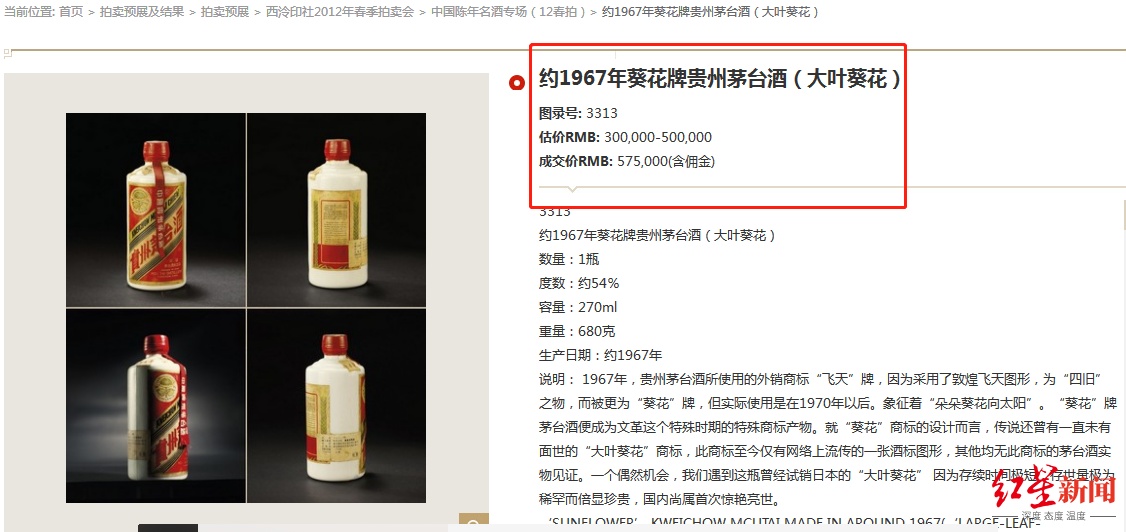Screen dimensions: 1126x532
Task: Click the 成交价RMB 575,000 hammer price line
Action: click(627, 162)
